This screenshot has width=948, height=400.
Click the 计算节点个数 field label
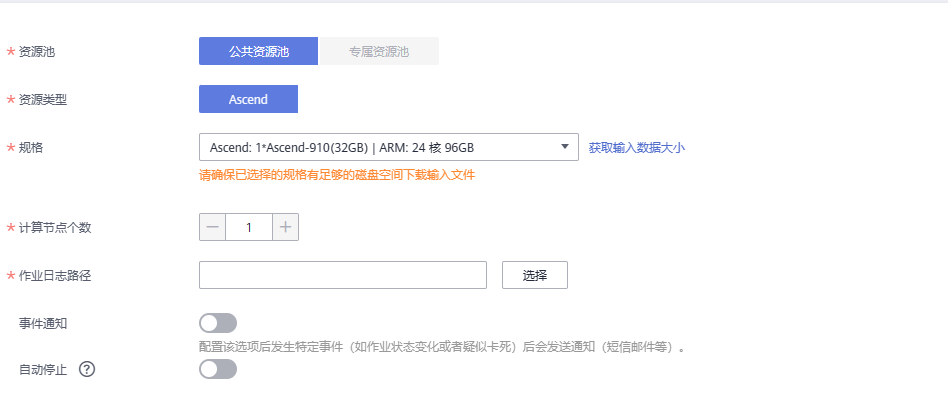55,228
